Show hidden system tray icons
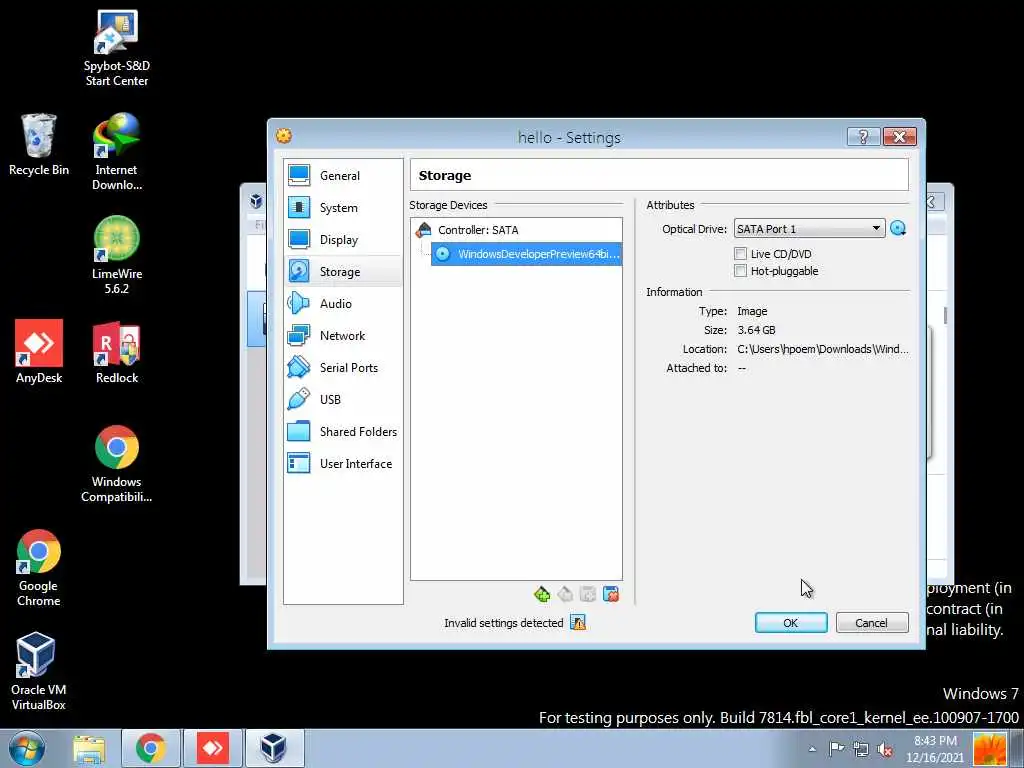This screenshot has height=768, width=1024. (x=812, y=749)
